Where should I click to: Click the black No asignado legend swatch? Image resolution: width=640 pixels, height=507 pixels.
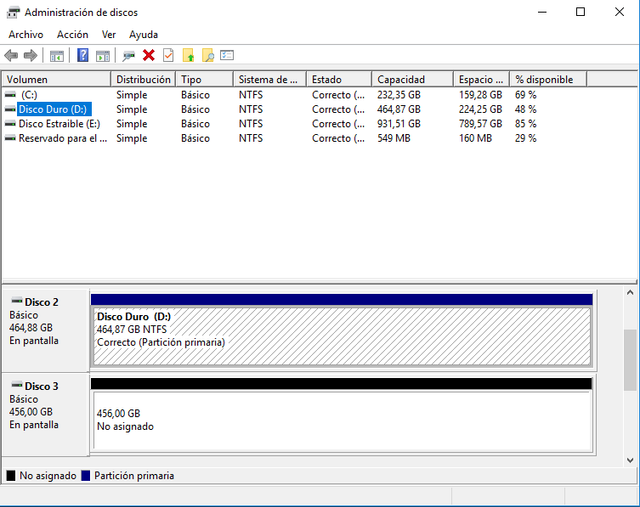coord(11,476)
